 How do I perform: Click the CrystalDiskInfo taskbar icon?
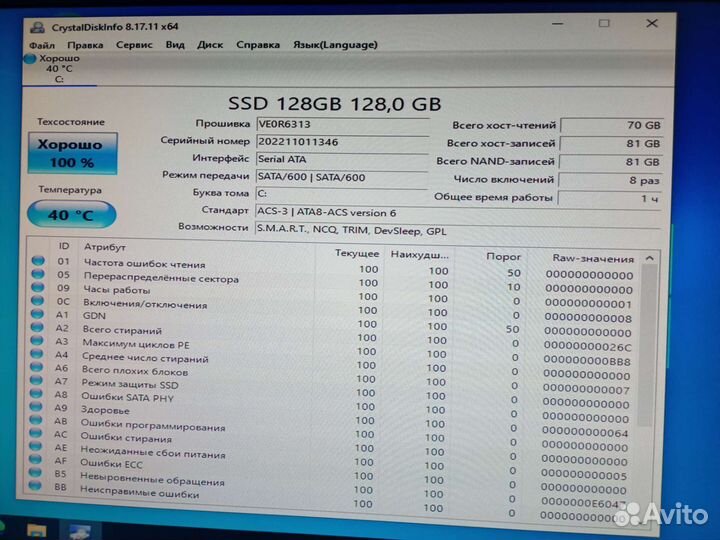pos(79,531)
